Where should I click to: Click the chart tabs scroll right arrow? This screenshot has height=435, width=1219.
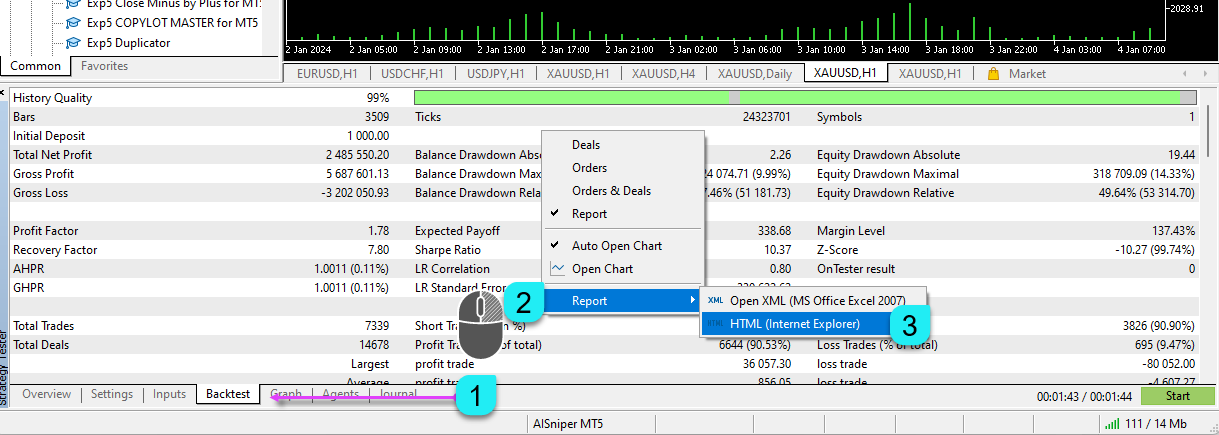tap(1204, 74)
